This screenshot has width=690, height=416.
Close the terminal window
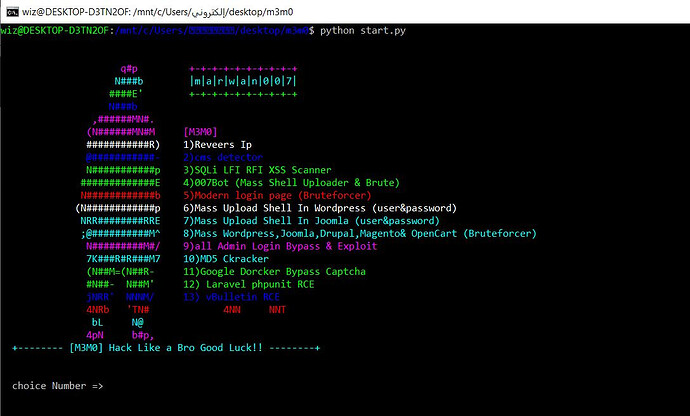click(668, 10)
